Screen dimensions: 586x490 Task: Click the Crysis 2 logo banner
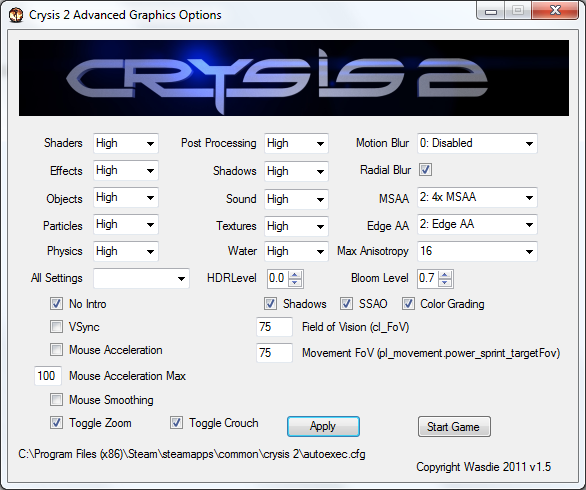click(294, 78)
